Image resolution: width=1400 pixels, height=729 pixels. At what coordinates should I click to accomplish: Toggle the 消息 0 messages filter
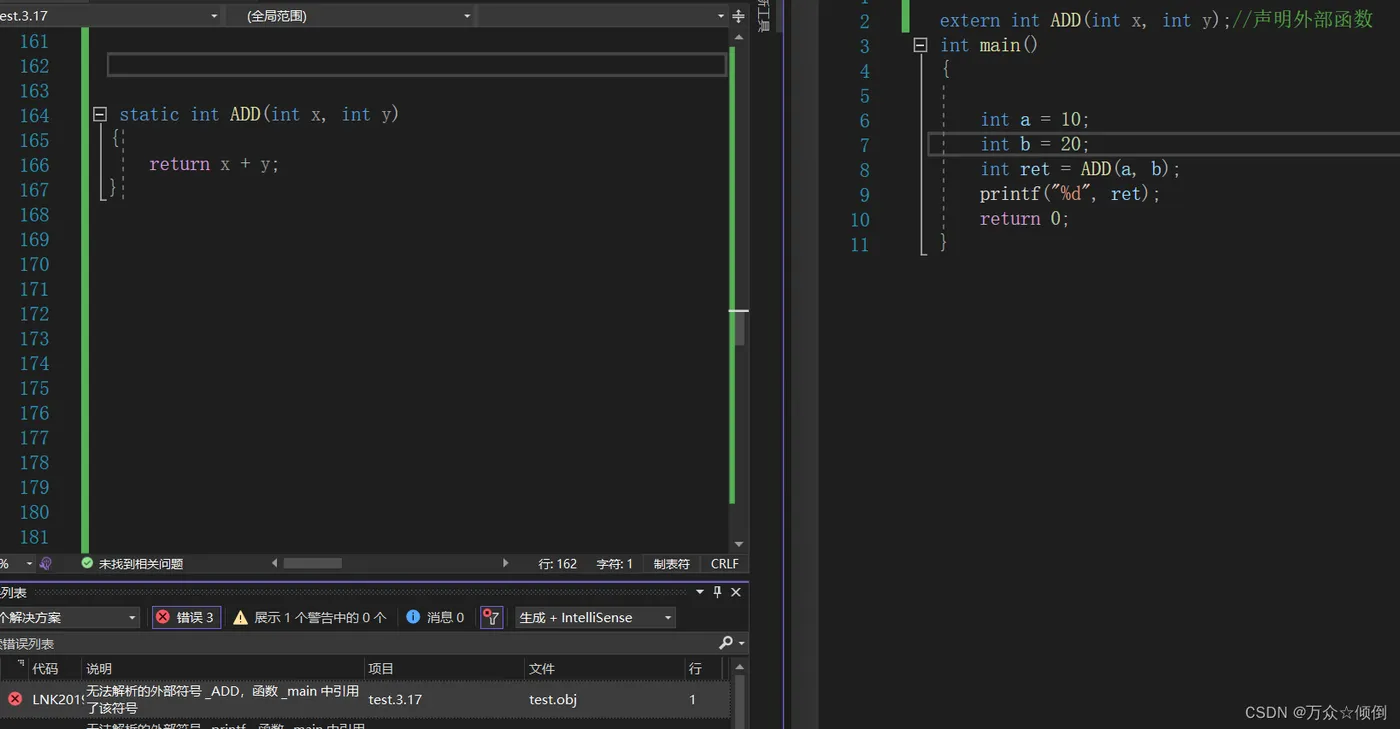pos(435,617)
